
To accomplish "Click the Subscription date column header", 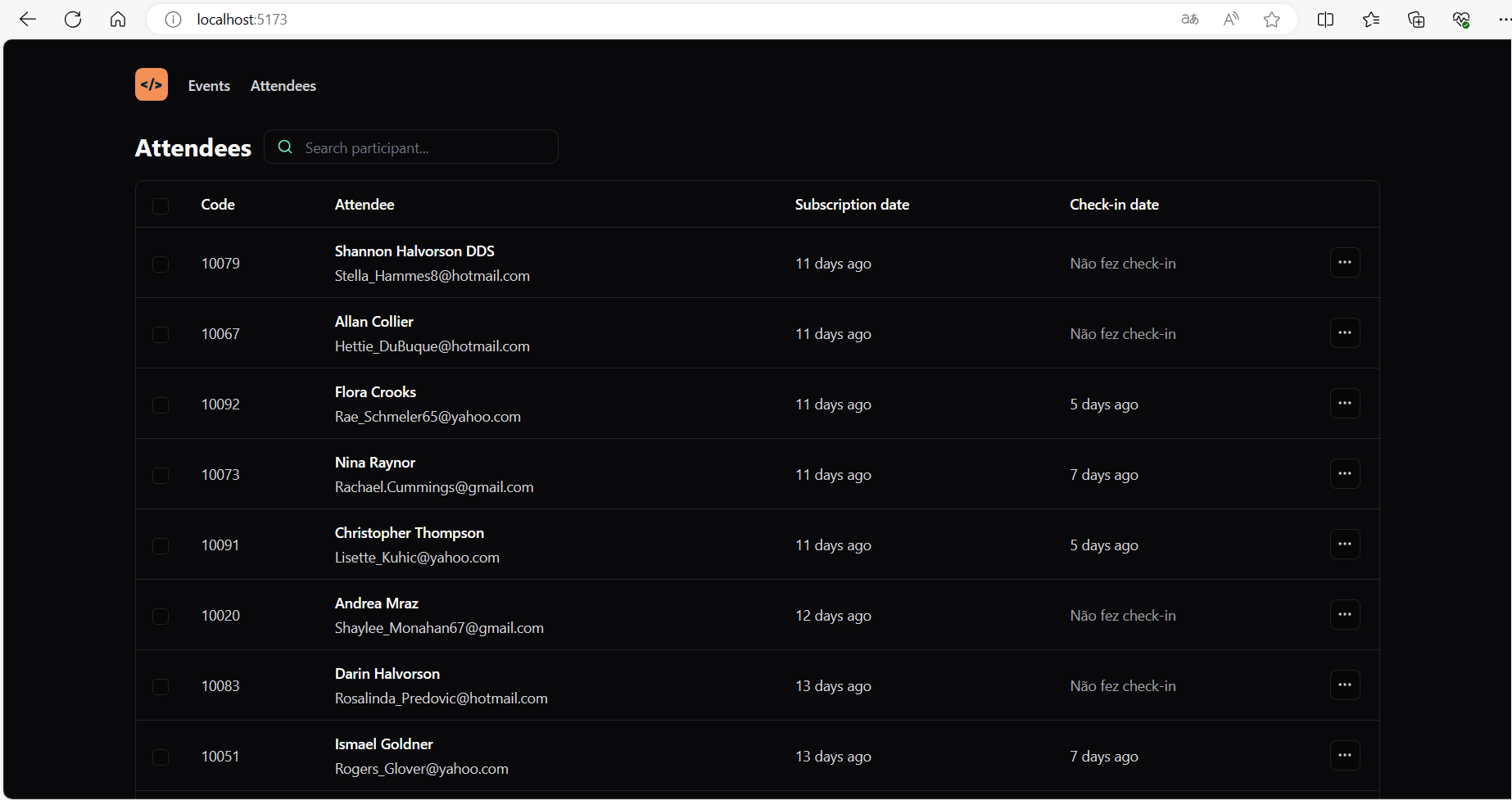I will click(852, 205).
